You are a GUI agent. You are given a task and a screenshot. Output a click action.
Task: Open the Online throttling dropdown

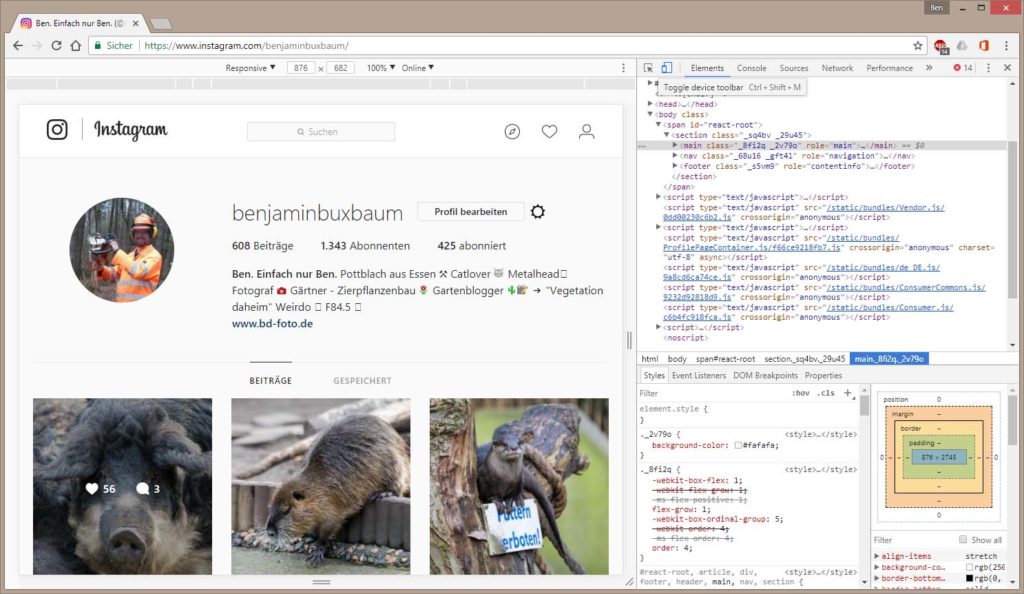point(417,68)
